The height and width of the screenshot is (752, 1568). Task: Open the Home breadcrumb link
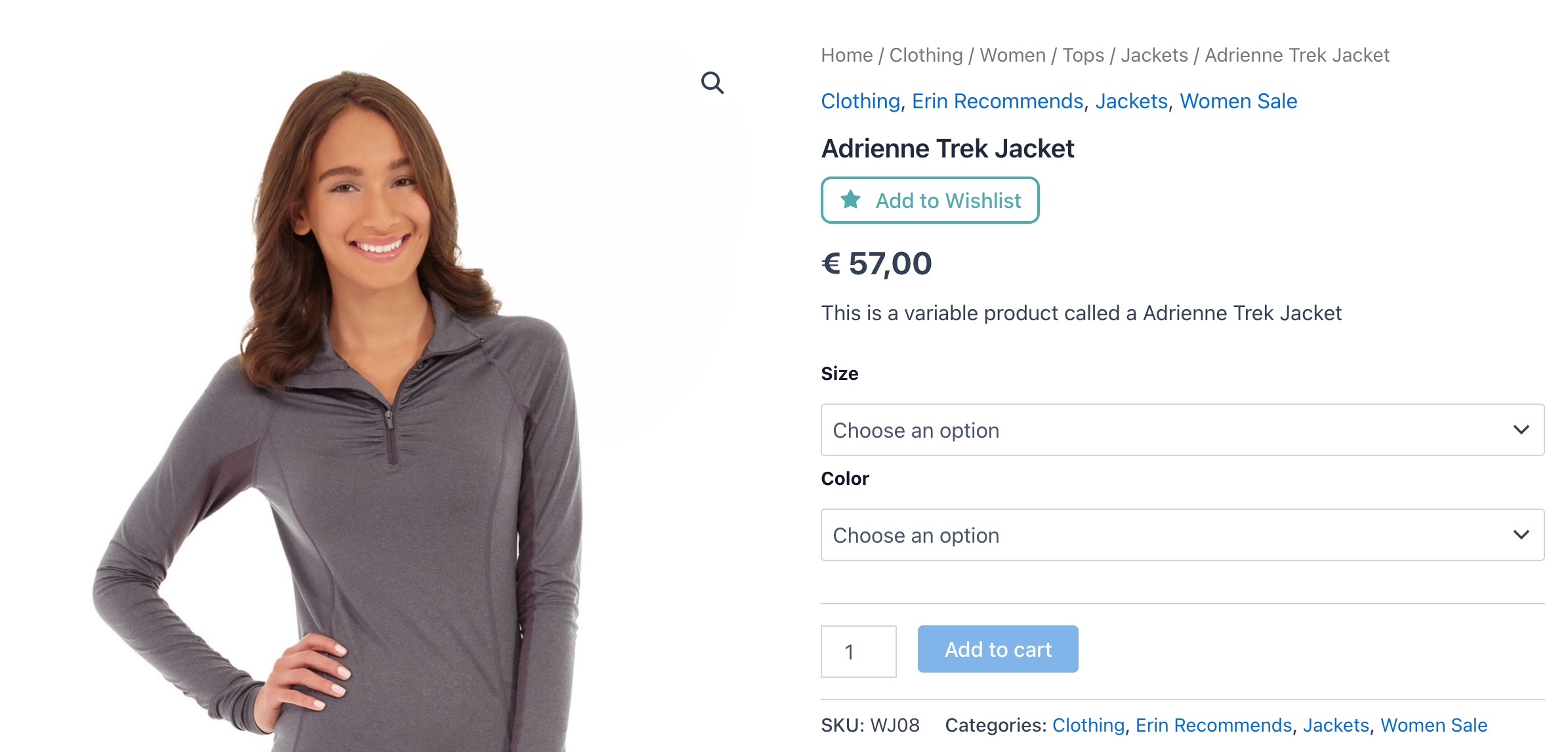846,55
